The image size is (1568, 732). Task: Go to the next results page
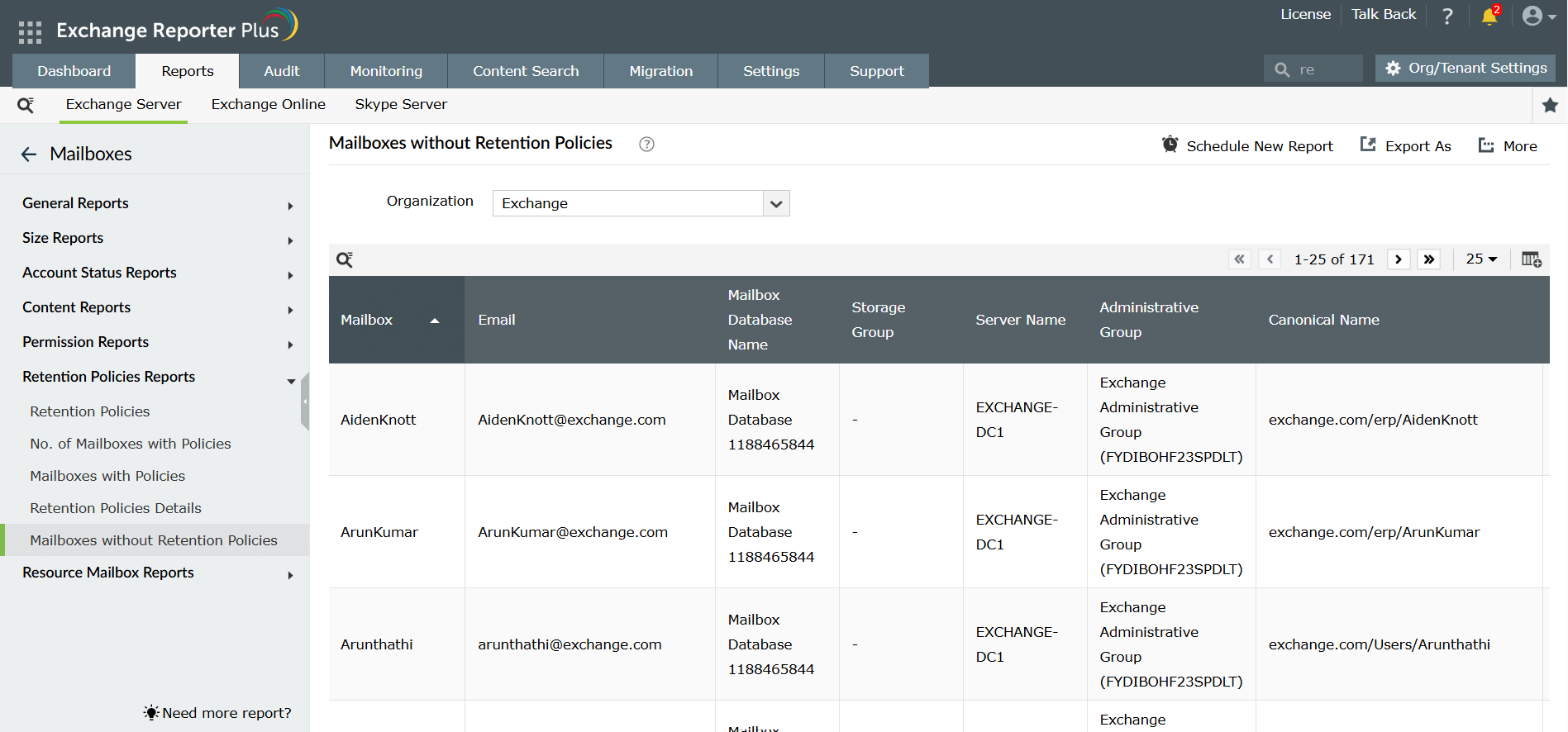[1399, 259]
